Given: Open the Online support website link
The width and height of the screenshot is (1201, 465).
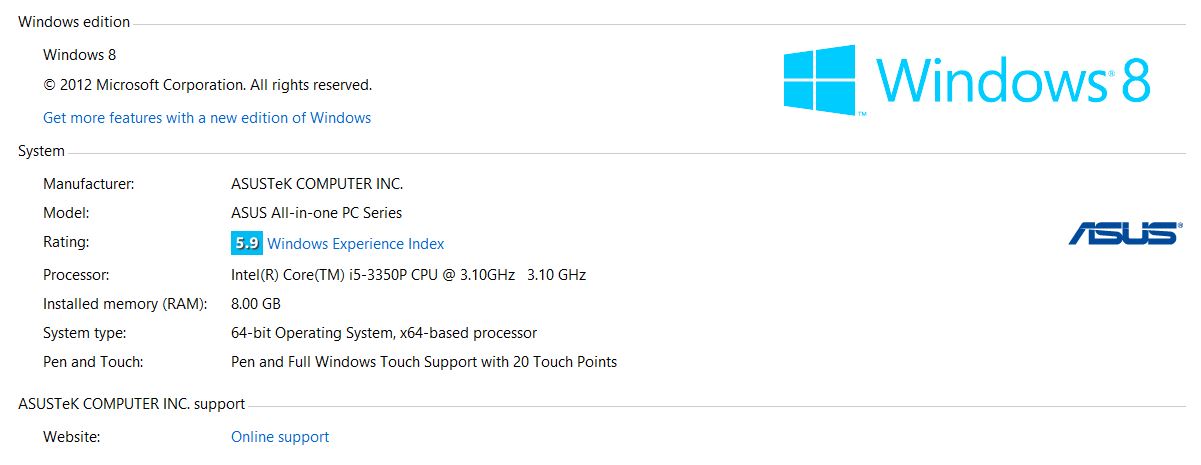Looking at the screenshot, I should (x=280, y=437).
